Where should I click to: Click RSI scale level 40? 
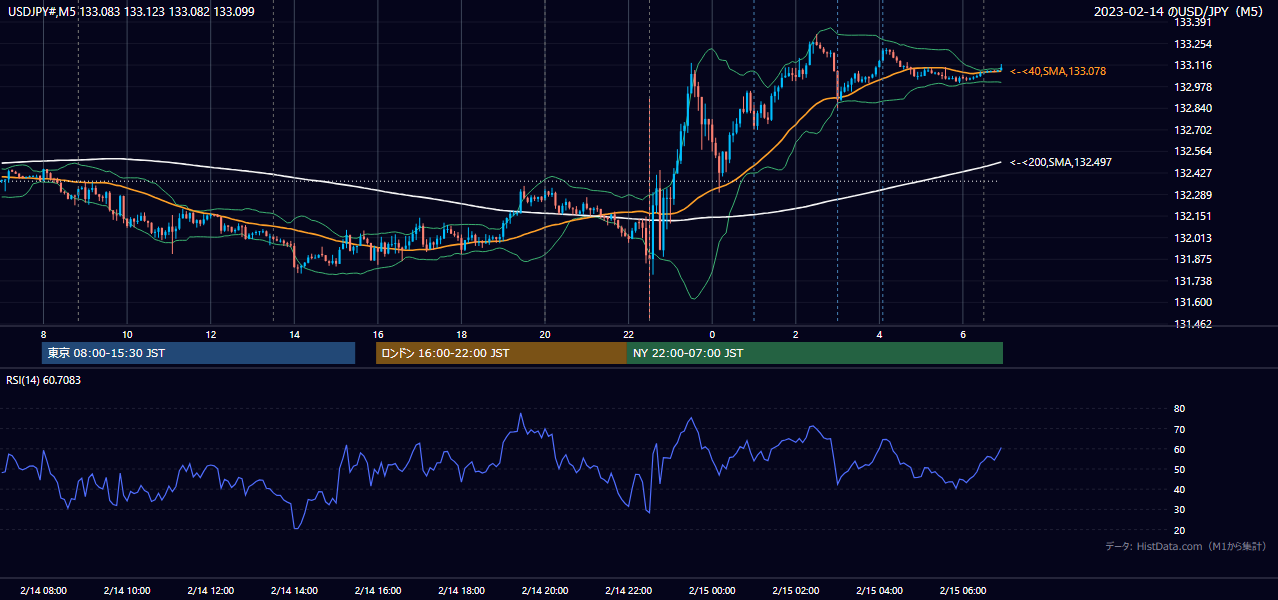1179,489
